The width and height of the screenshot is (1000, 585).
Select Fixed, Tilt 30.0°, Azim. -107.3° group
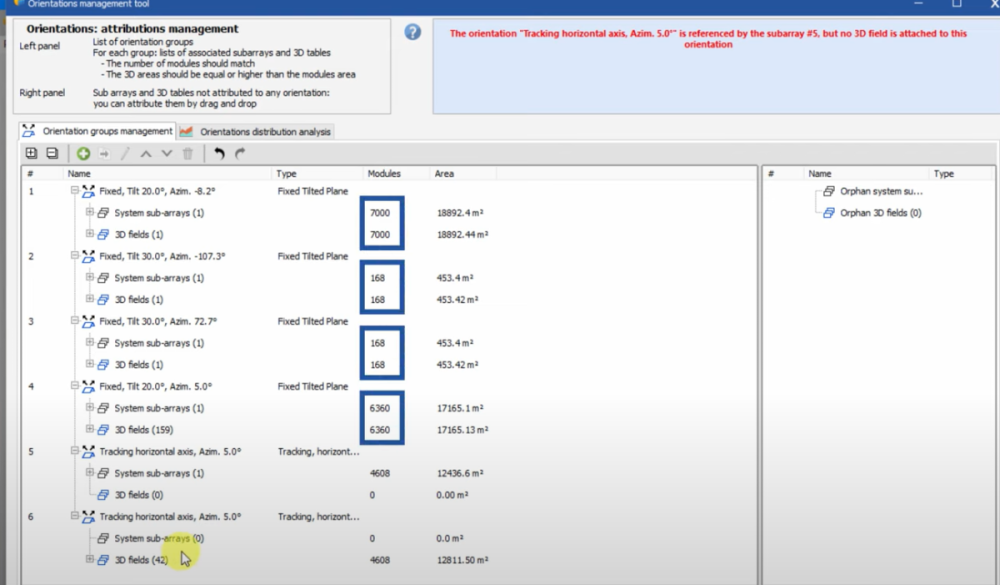158,256
